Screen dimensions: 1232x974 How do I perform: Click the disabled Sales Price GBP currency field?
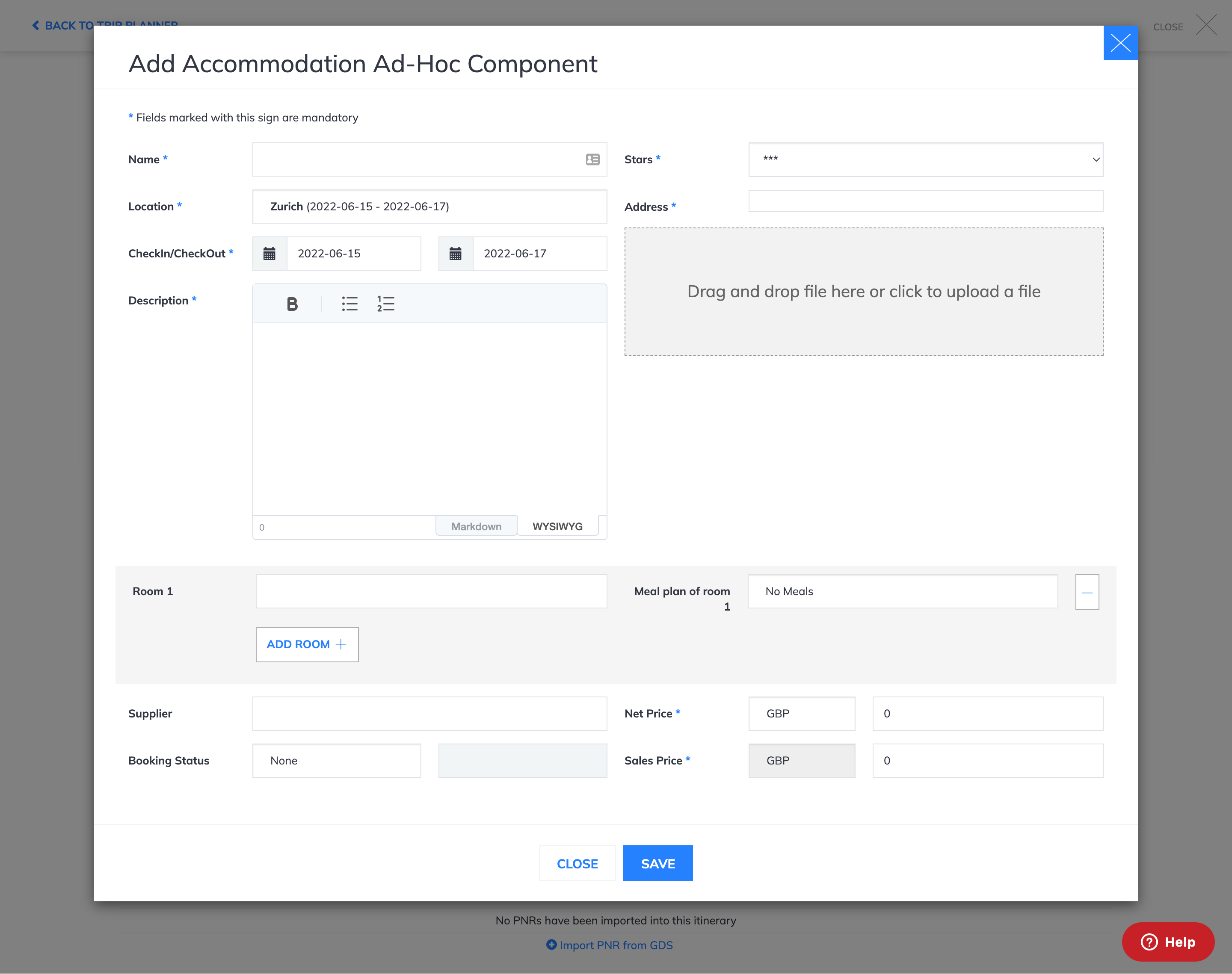(801, 761)
